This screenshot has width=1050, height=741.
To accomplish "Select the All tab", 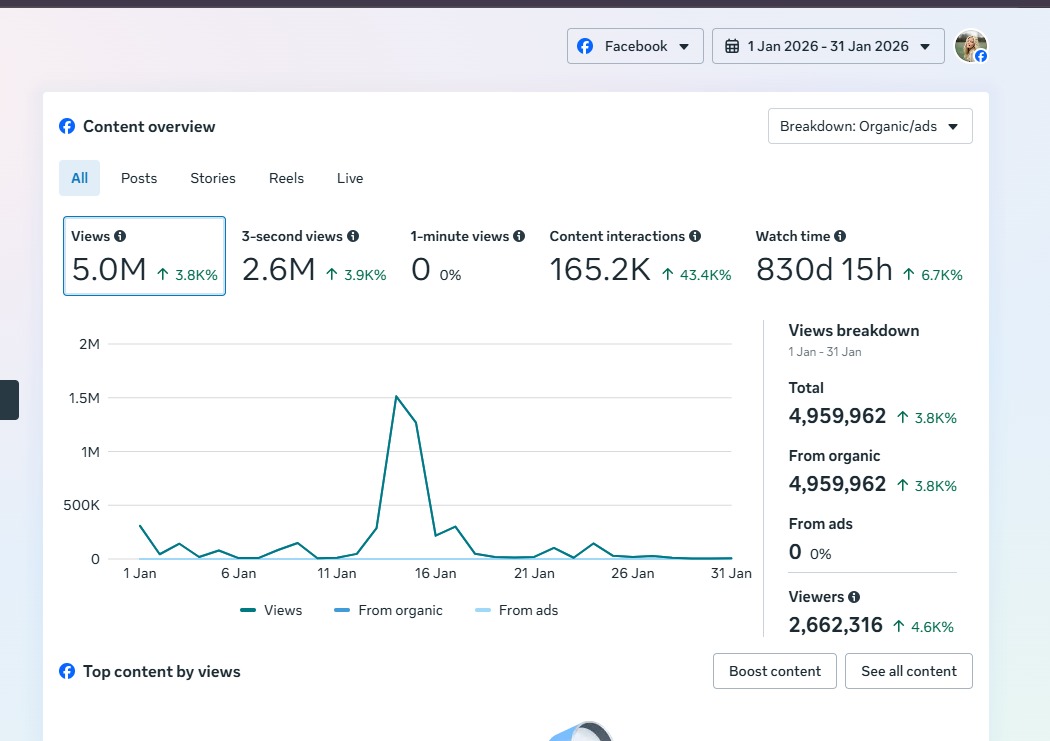I will point(79,178).
